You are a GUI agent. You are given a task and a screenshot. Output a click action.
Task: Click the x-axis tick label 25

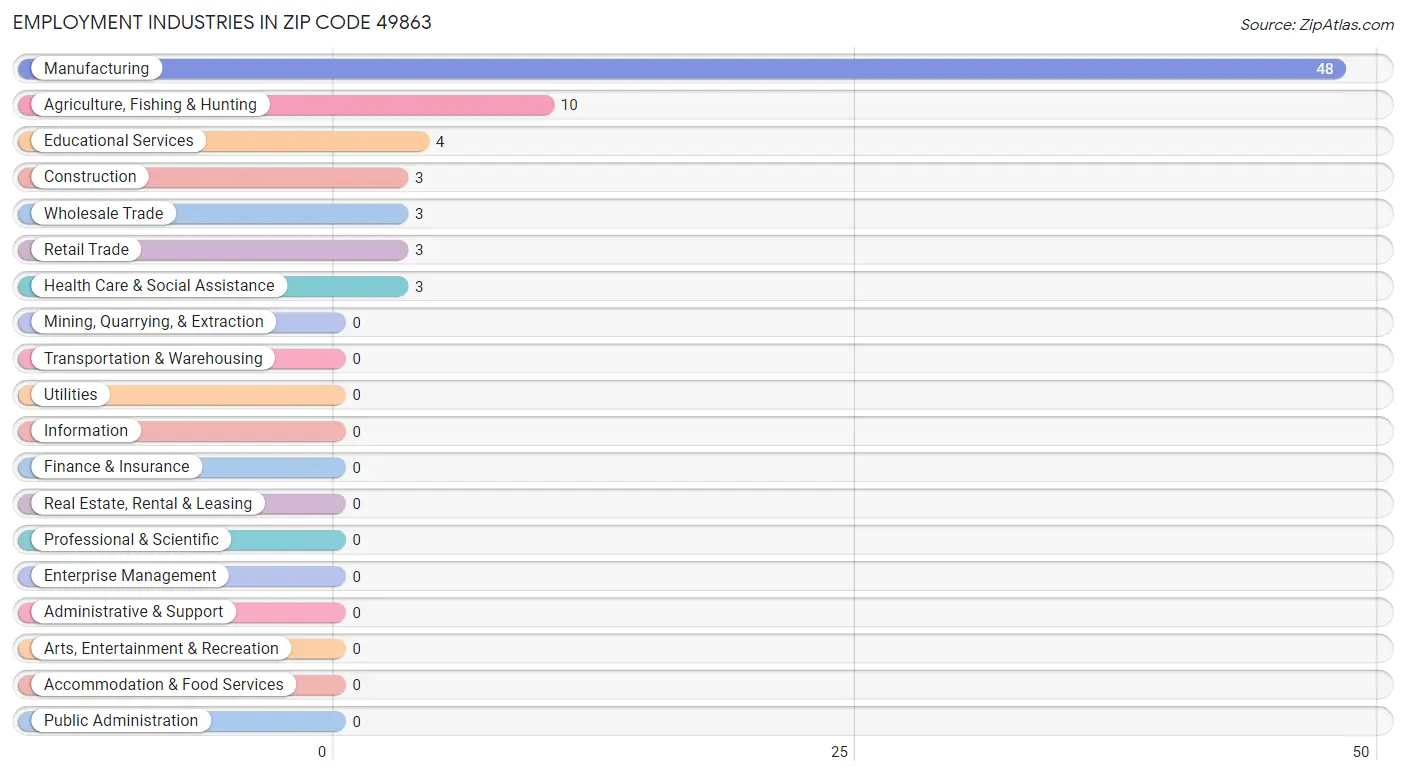840,752
